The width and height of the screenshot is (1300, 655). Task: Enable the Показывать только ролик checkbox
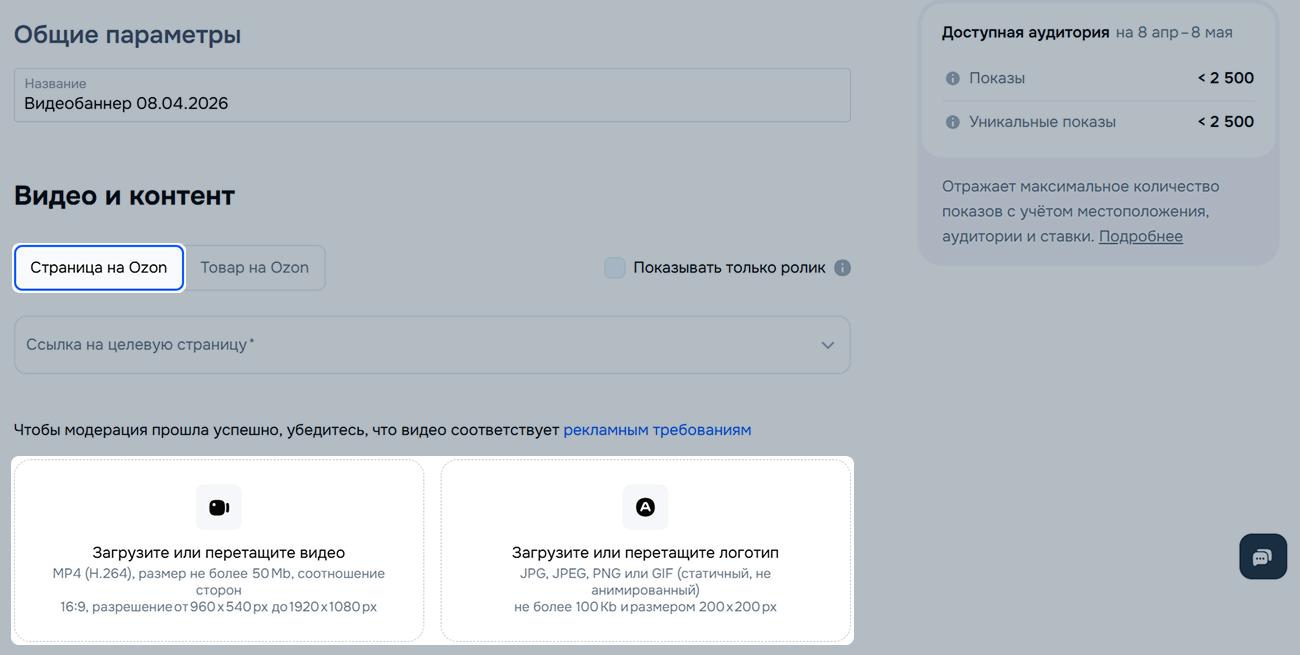(x=615, y=268)
